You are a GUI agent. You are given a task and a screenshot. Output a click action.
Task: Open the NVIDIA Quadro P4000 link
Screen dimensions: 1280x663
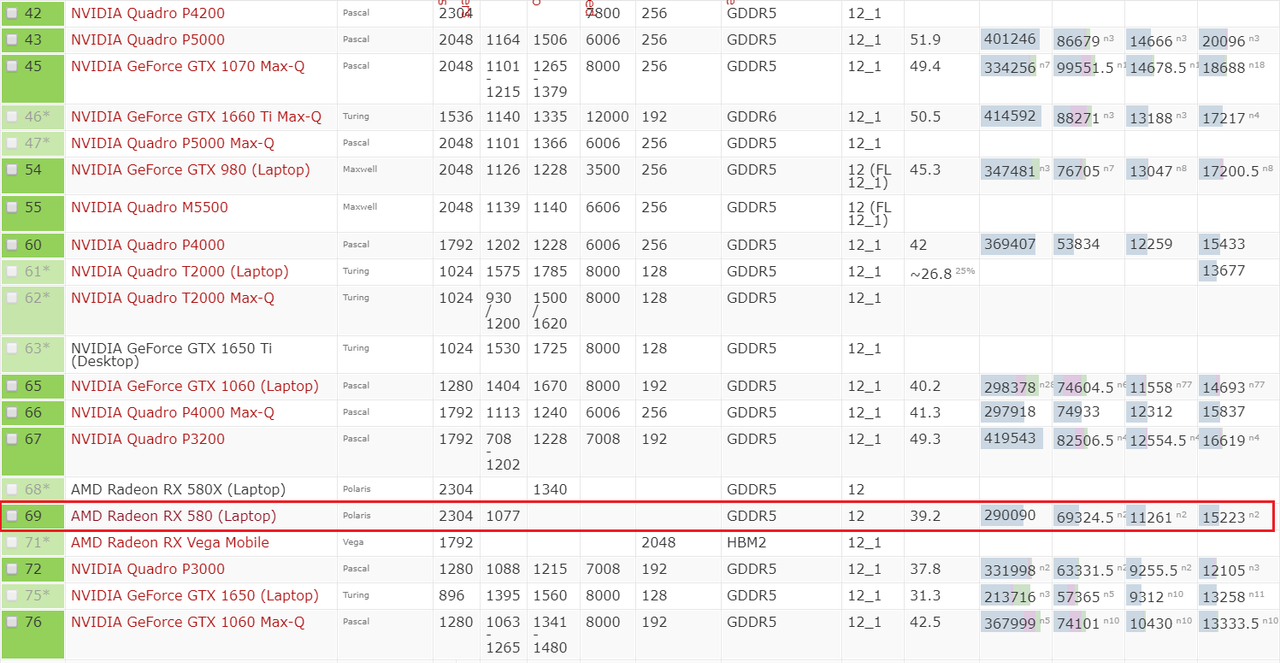pyautogui.click(x=148, y=245)
